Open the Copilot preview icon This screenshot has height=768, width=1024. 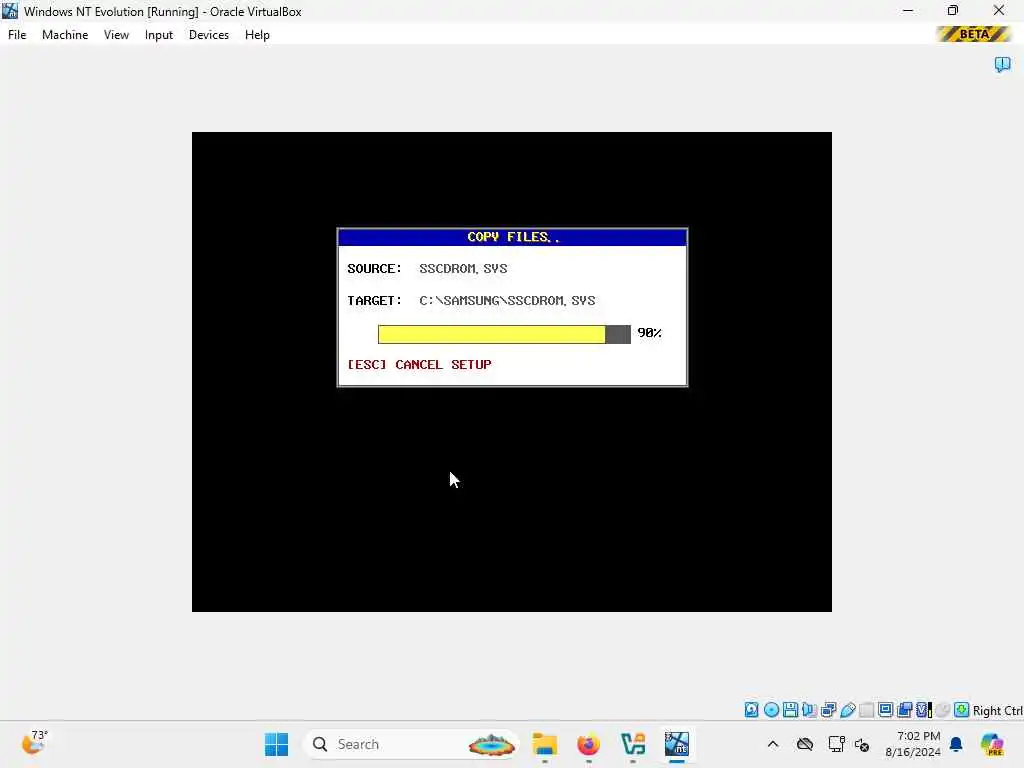tap(992, 744)
